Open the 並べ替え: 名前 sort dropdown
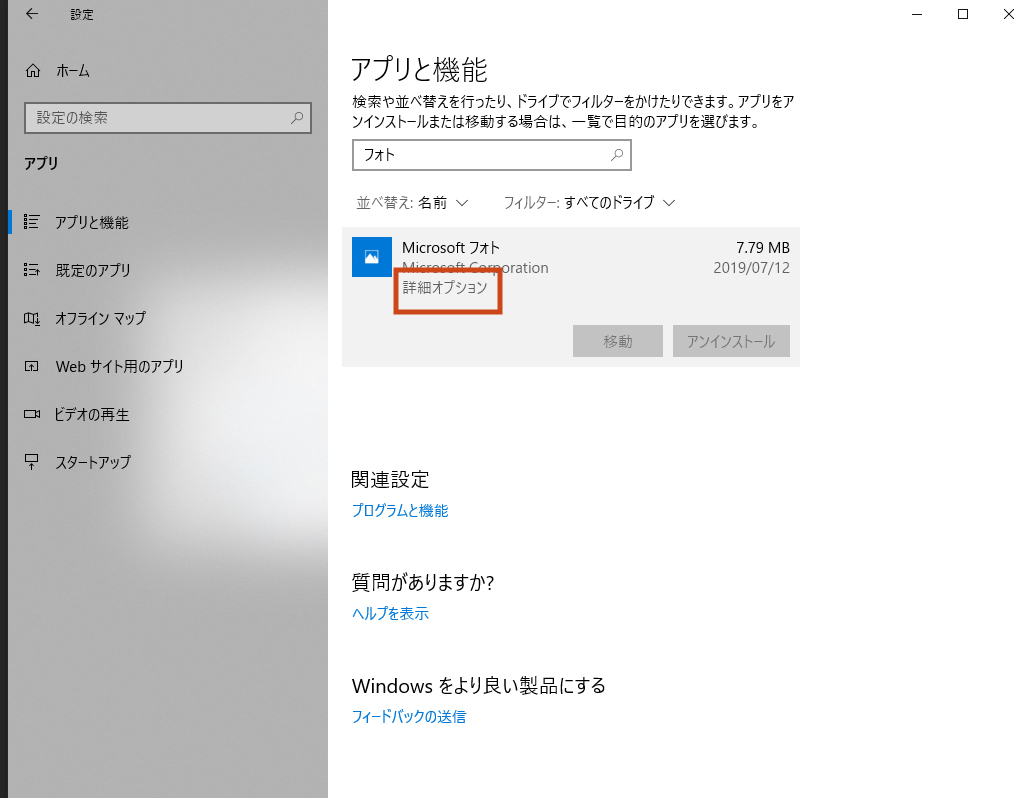Image resolution: width=1032 pixels, height=798 pixels. pos(412,202)
